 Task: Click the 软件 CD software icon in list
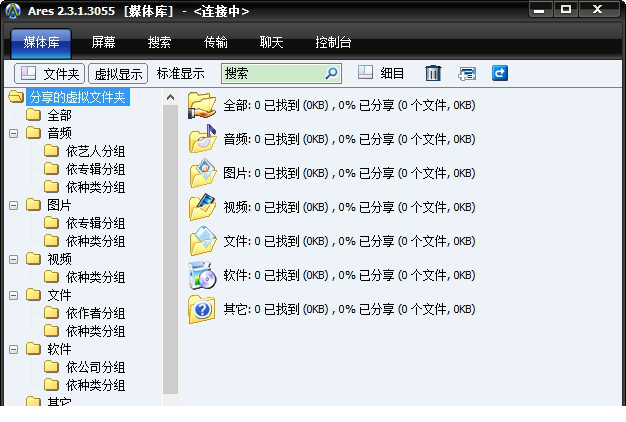pos(202,275)
